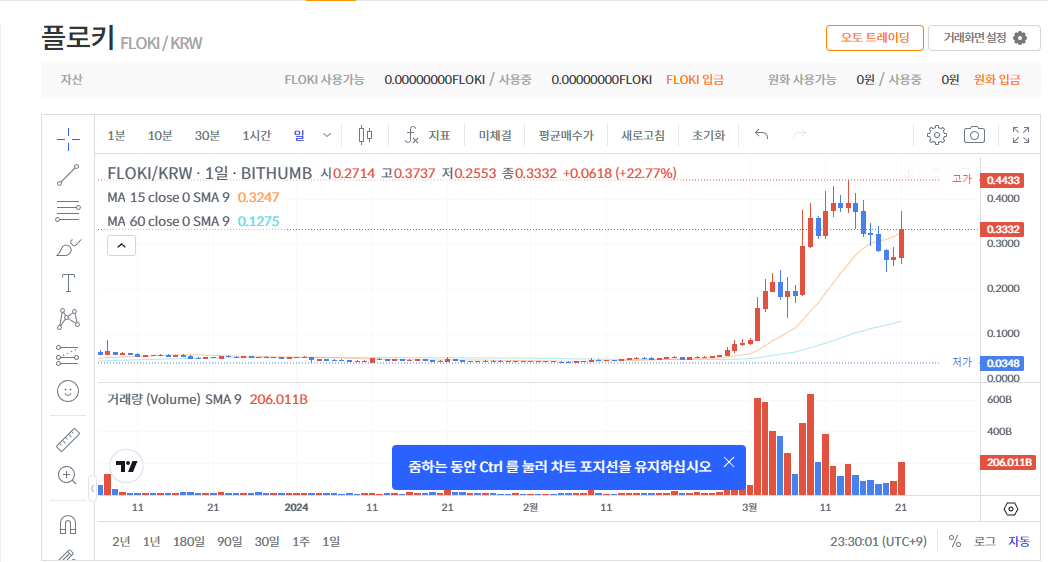Click 원화 입금 KRW deposit link
The width and height of the screenshot is (1048, 562).
pyautogui.click(x=997, y=80)
